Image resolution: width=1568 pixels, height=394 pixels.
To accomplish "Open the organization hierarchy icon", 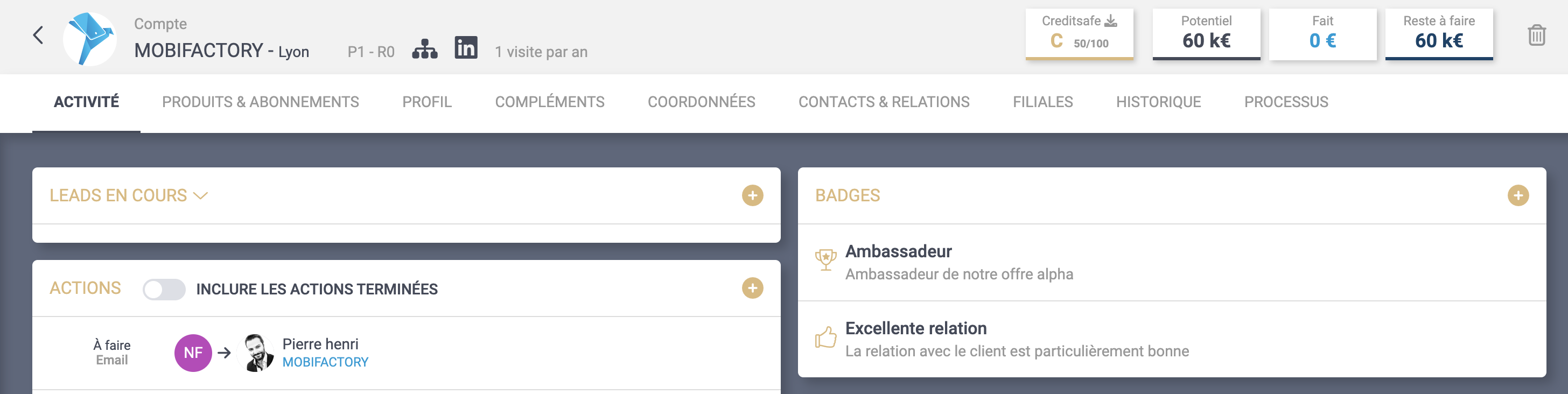I will (424, 50).
